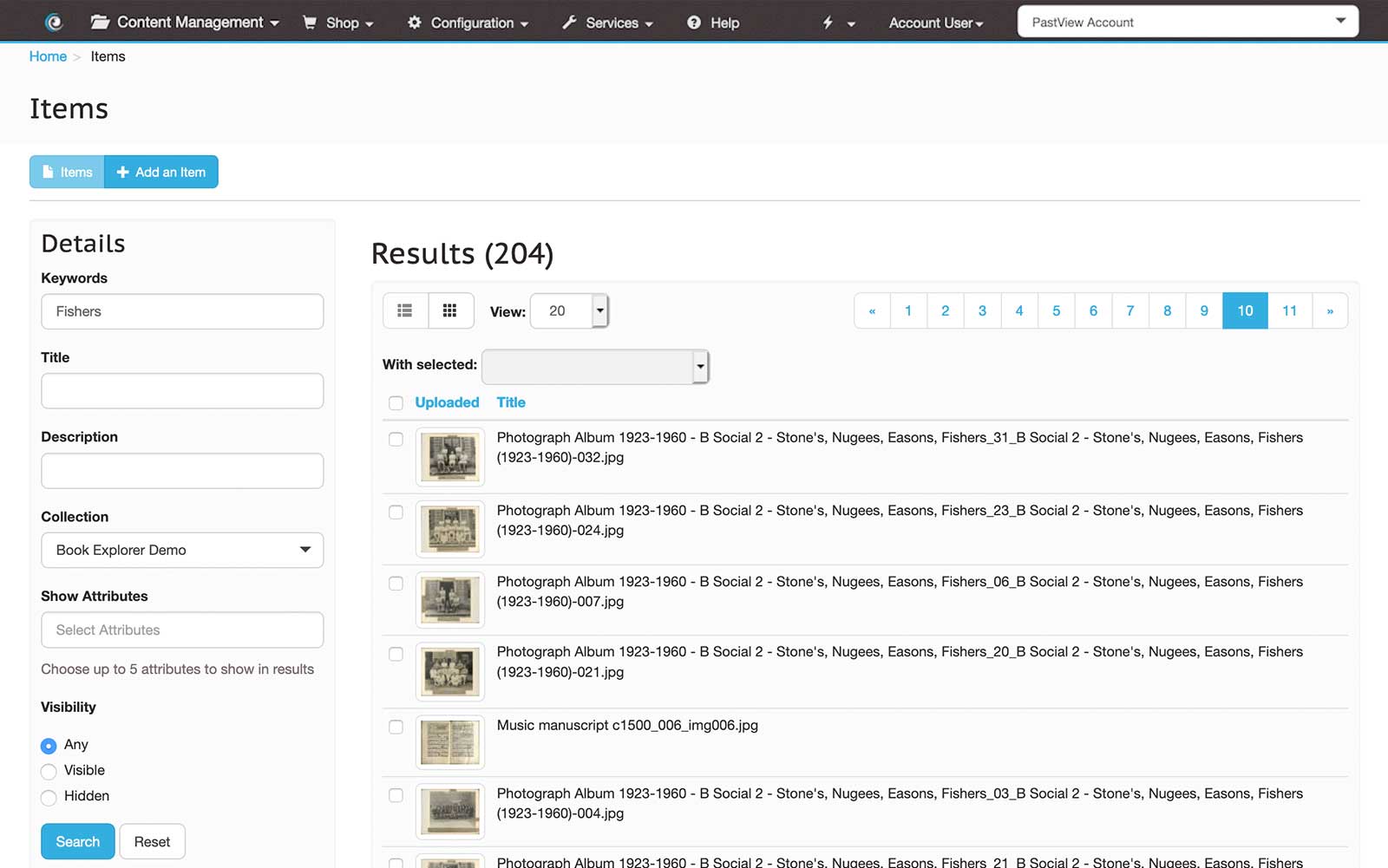
Task: Click the Keywords field containing Fishers
Action: tap(182, 311)
